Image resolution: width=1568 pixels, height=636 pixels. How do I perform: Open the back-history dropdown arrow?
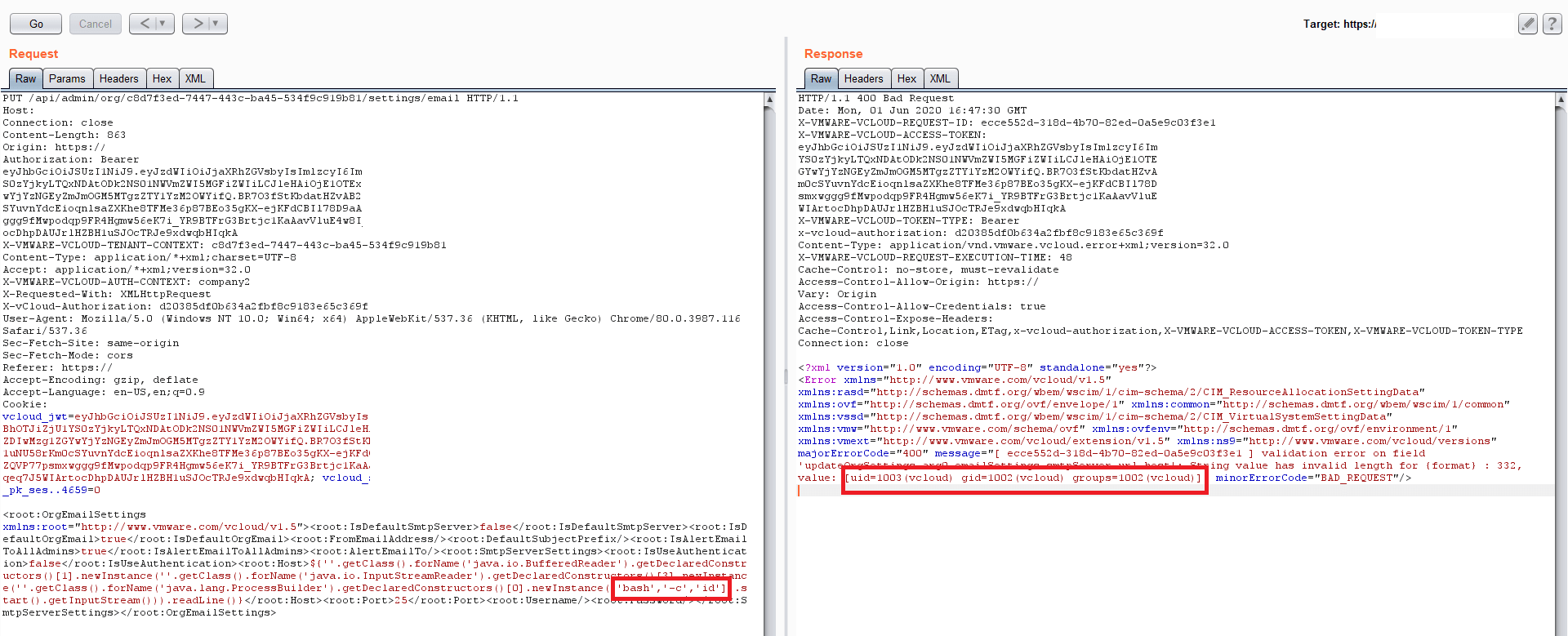point(163,24)
